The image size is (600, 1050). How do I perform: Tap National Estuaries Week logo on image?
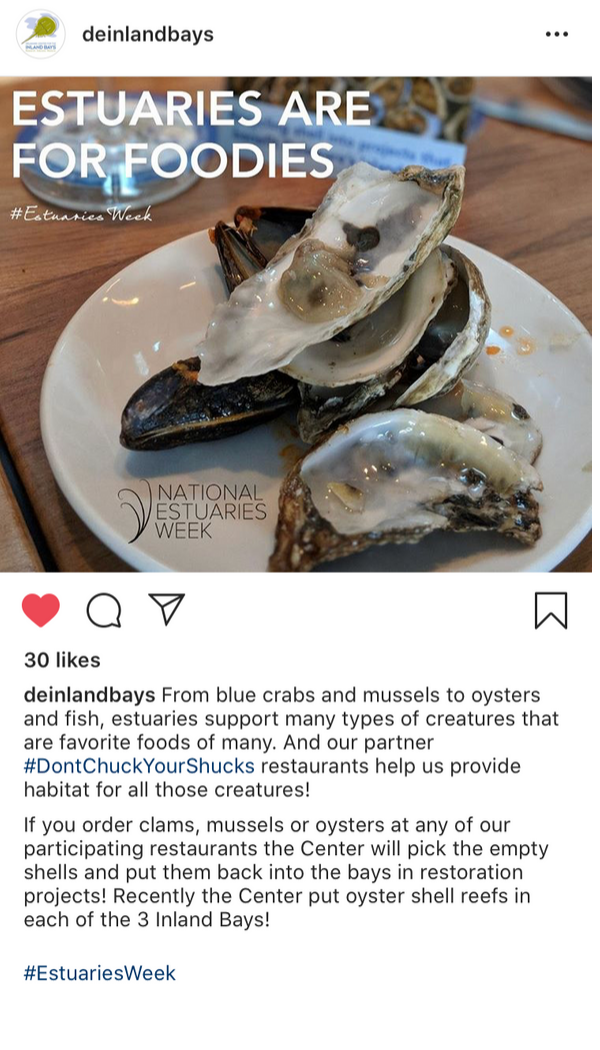click(193, 511)
